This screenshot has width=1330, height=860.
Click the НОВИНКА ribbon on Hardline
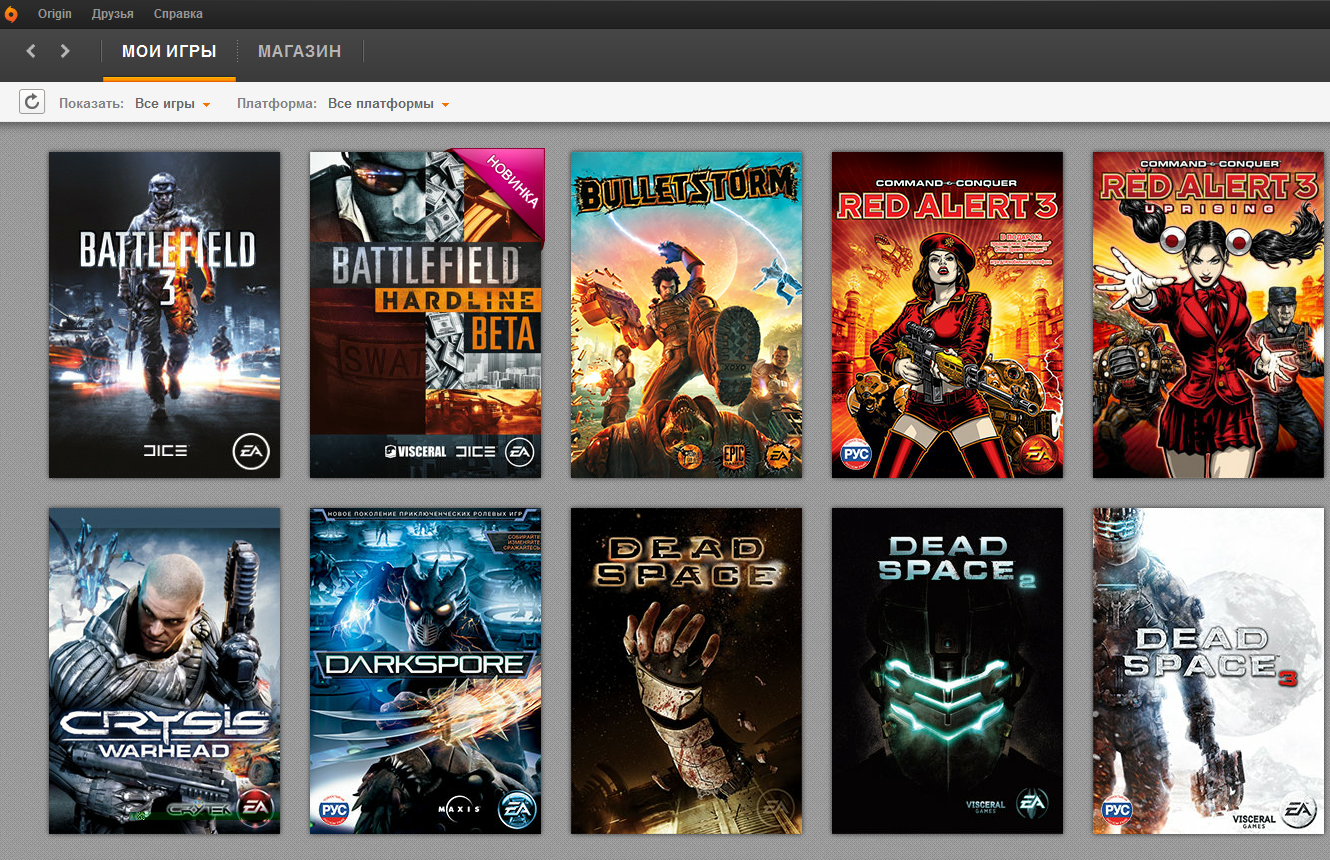(510, 184)
